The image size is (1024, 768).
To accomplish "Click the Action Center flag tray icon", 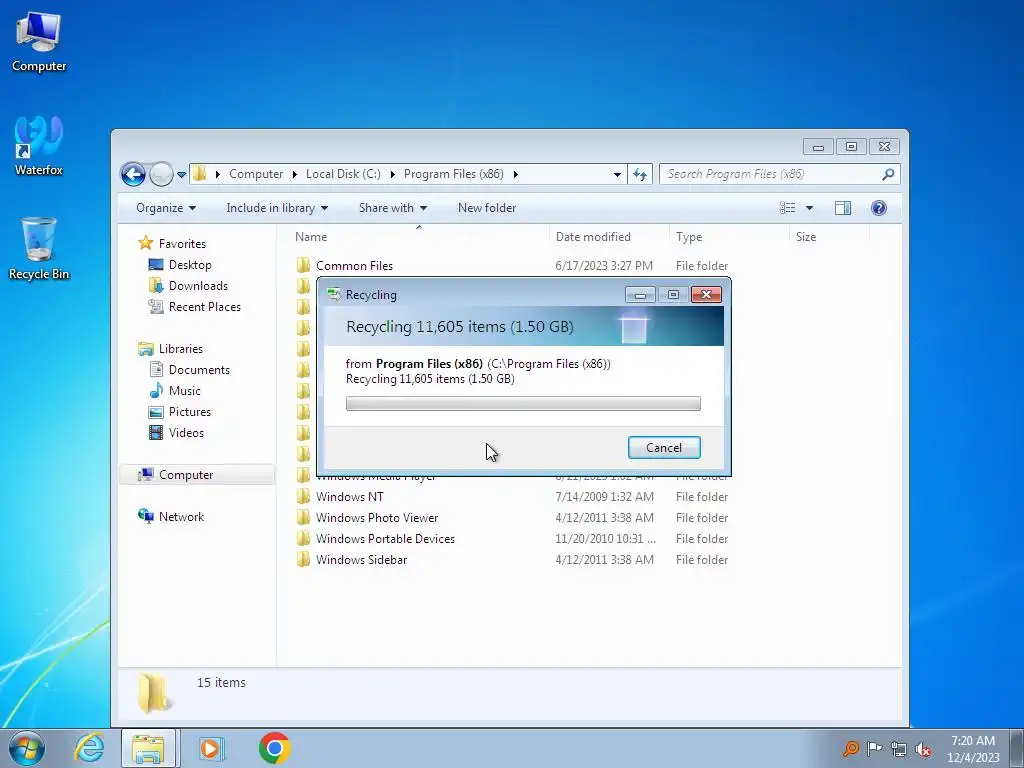I will click(x=874, y=748).
